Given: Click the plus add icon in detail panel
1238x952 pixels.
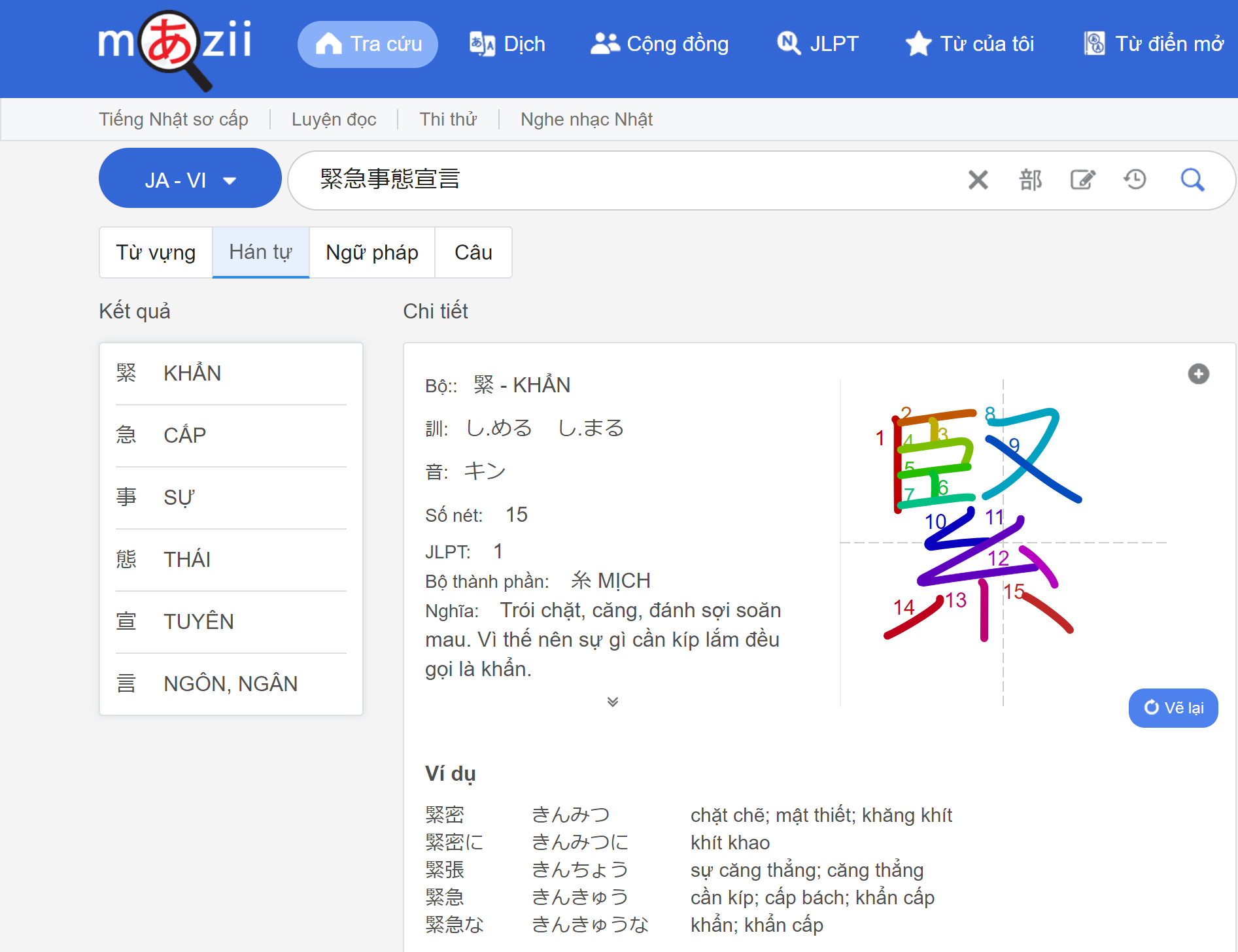Looking at the screenshot, I should pos(1198,374).
